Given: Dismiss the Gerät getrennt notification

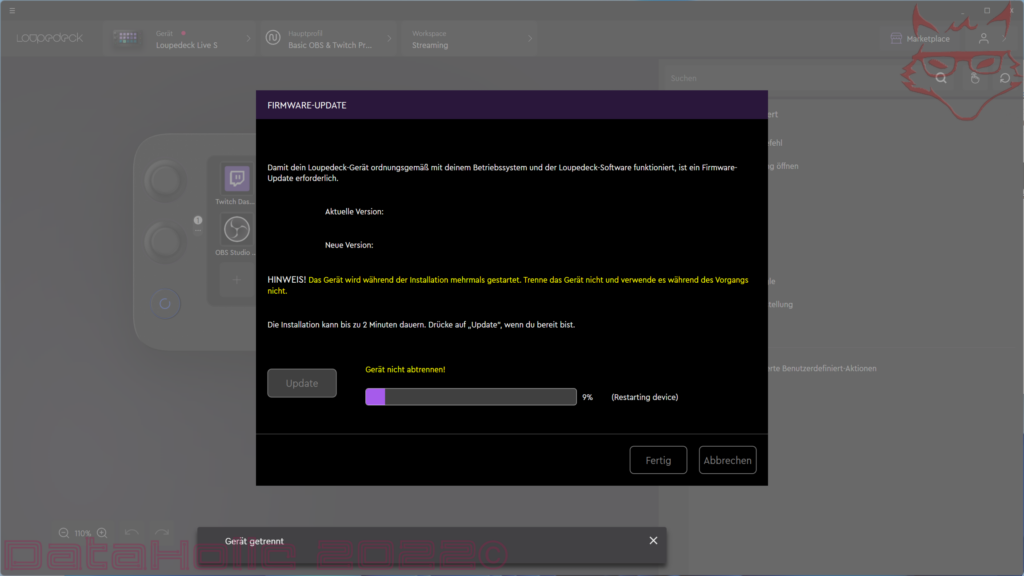Looking at the screenshot, I should pyautogui.click(x=653, y=541).
